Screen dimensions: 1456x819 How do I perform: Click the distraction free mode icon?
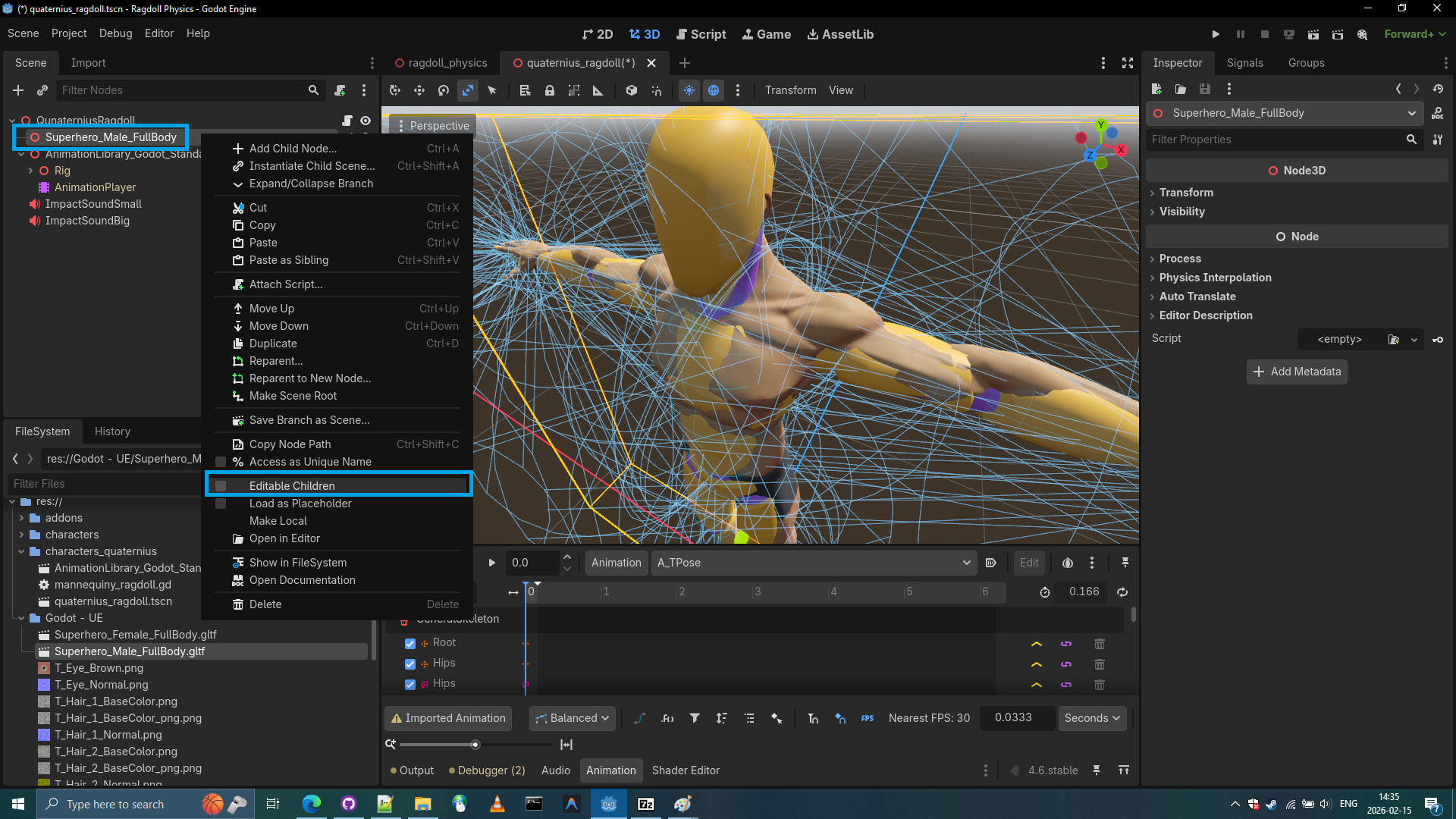[1128, 63]
